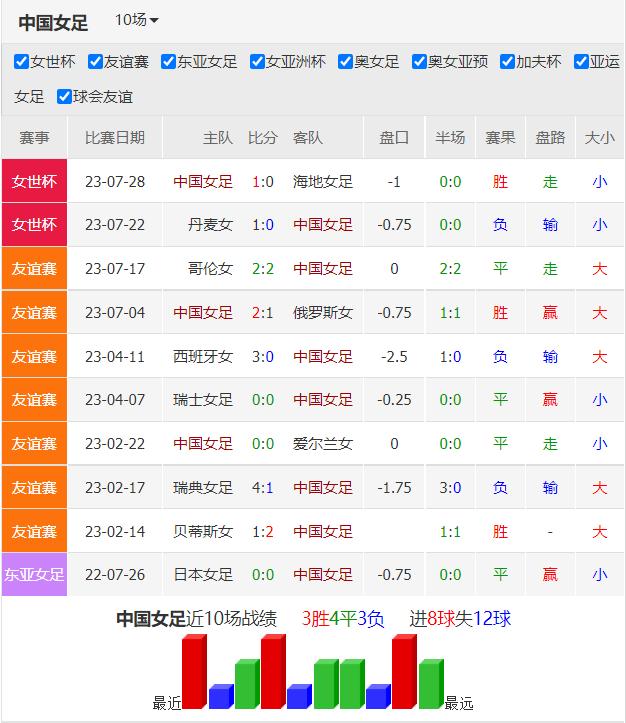Open 日本女足 team link

point(203,575)
